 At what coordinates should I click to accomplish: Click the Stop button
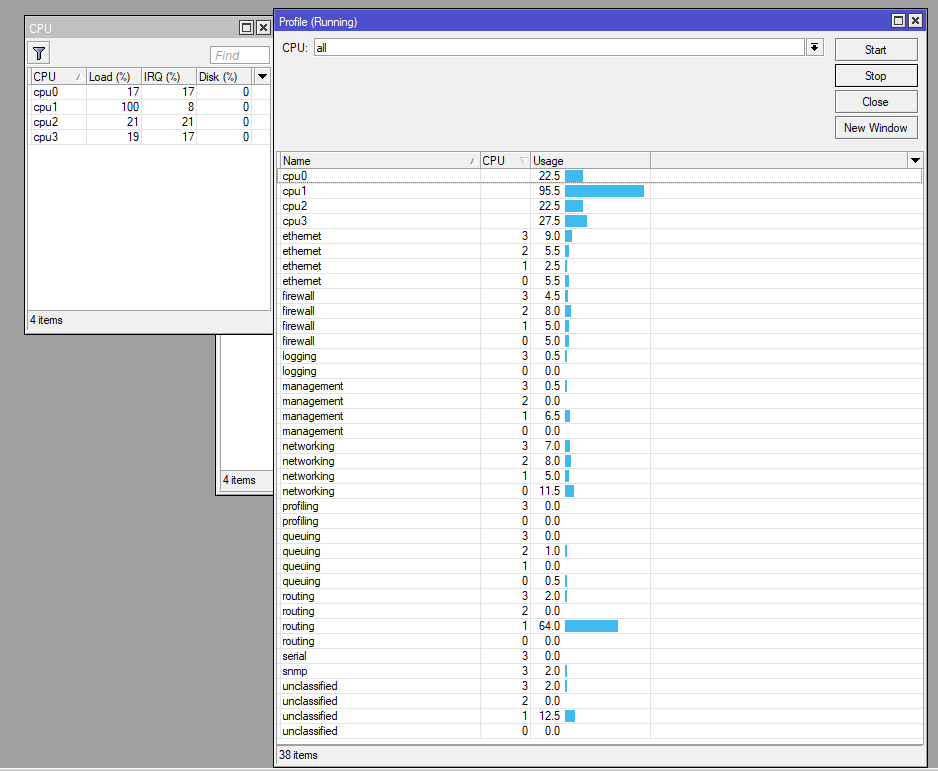click(x=876, y=75)
